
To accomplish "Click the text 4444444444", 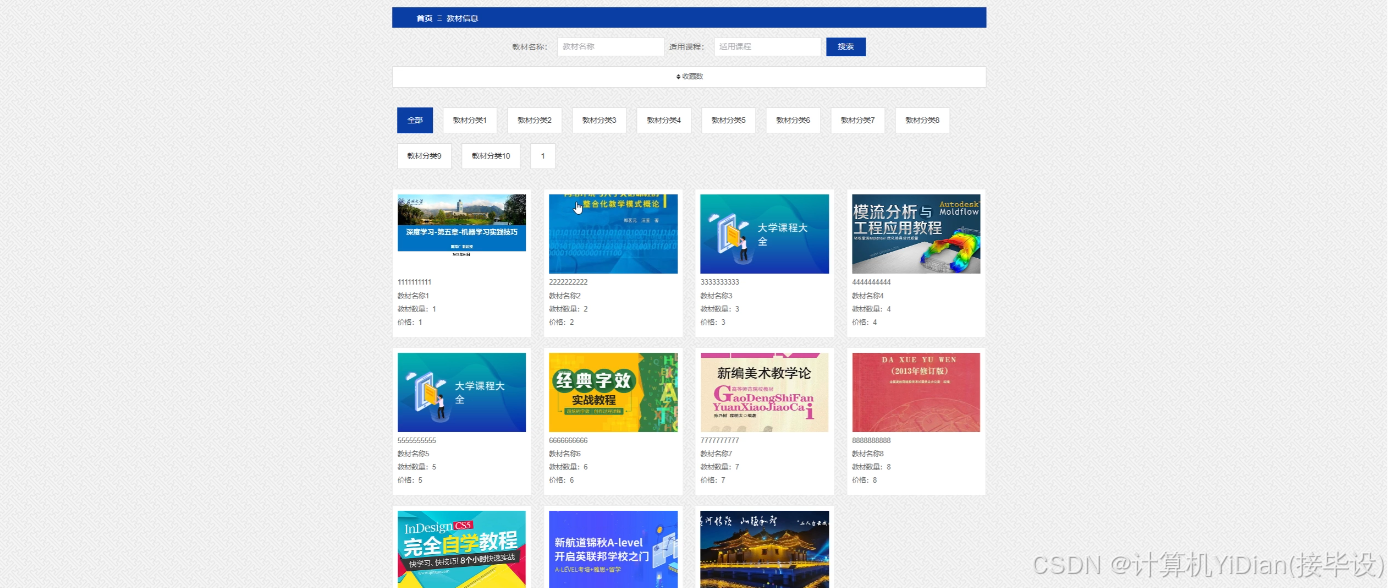I will (871, 282).
